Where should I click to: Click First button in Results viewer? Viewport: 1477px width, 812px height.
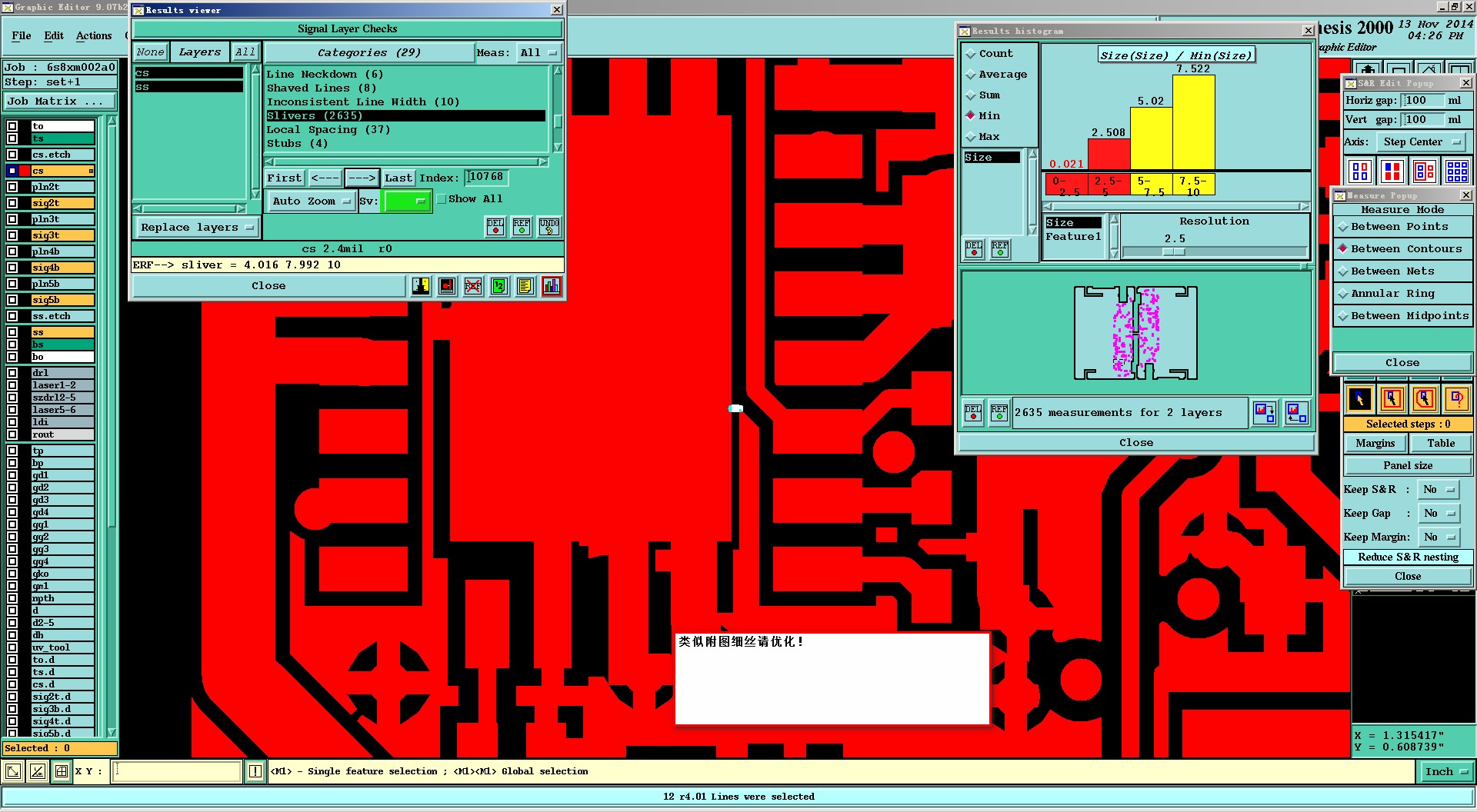[285, 178]
